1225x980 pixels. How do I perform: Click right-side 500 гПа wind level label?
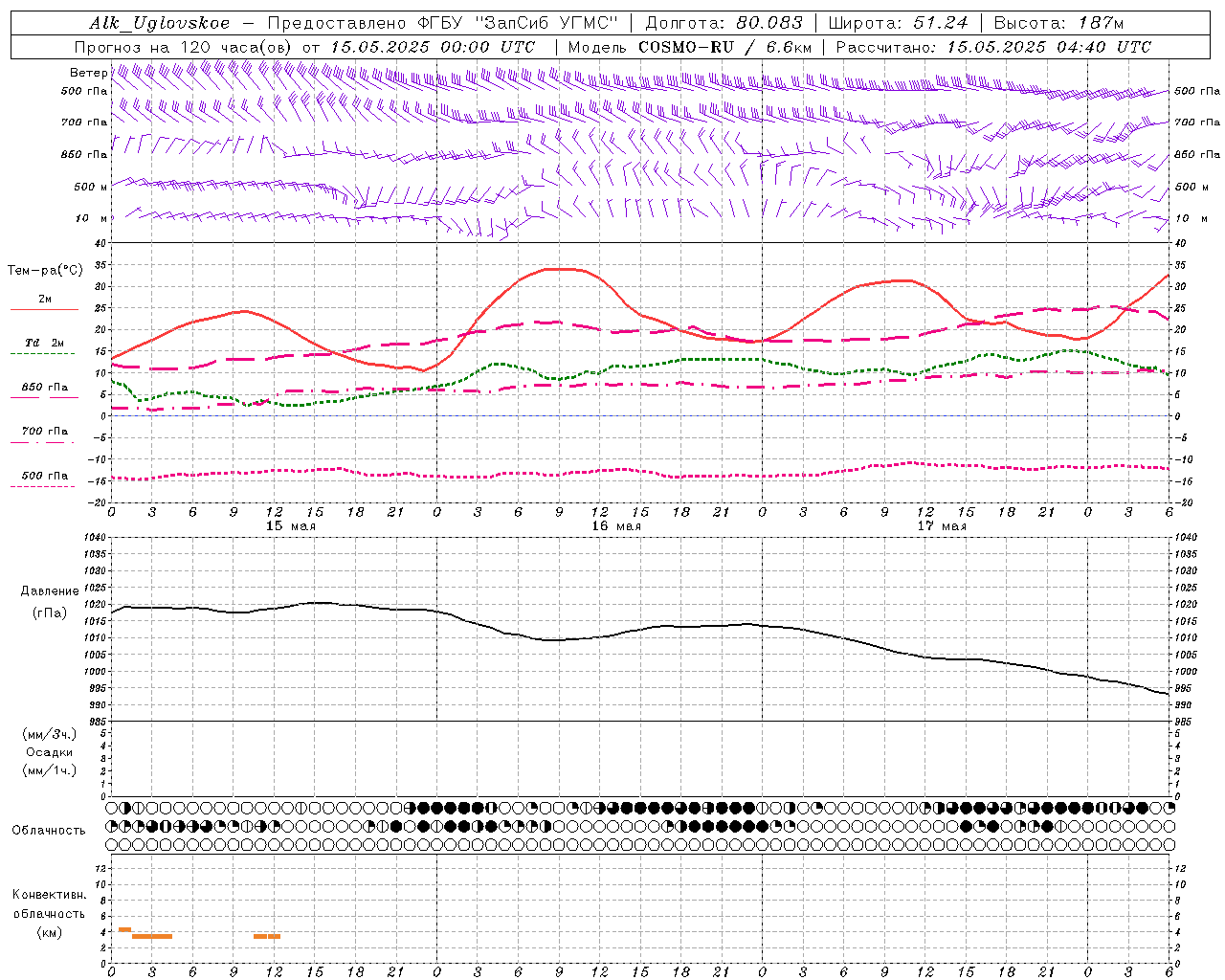[x=1197, y=91]
